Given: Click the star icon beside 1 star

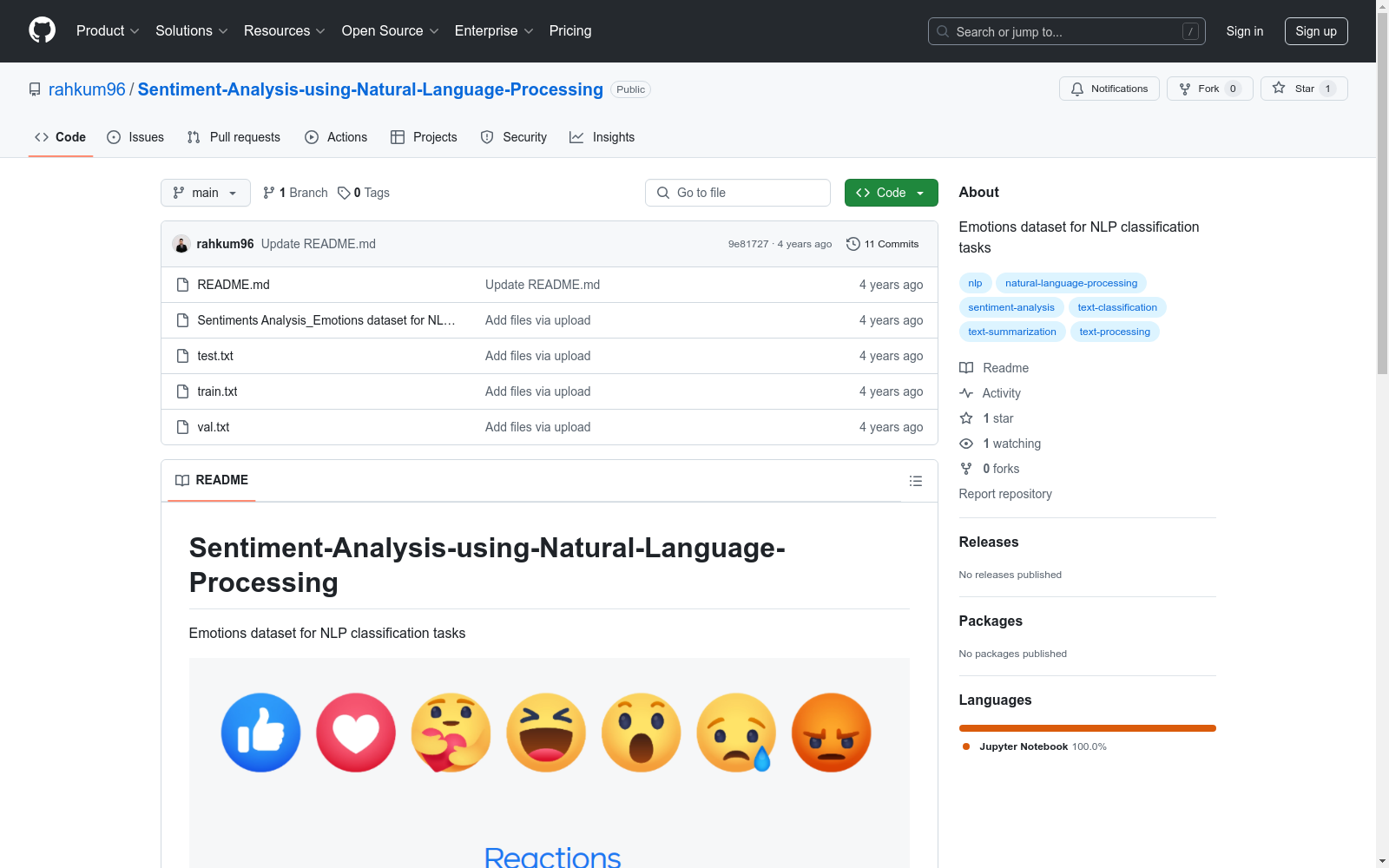Looking at the screenshot, I should (x=966, y=418).
